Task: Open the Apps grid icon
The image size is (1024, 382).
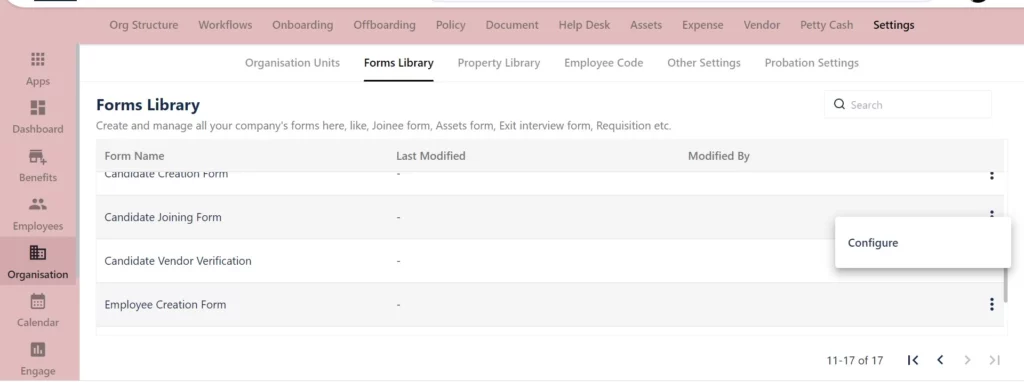Action: pos(38,59)
